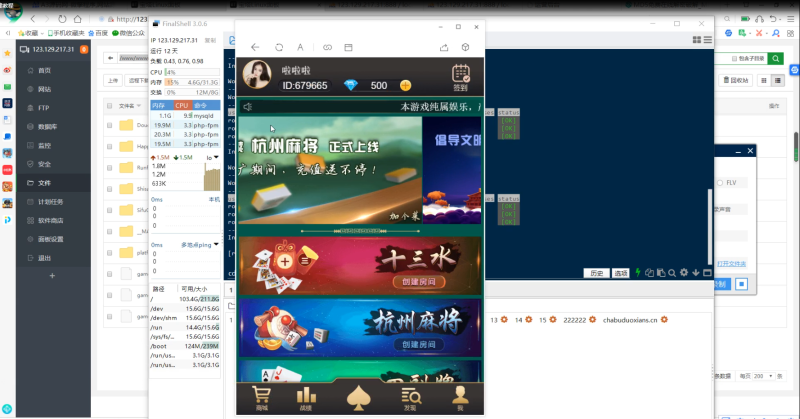This screenshot has height=419, width=800.
Task: Create a room under 杭州麻将
Action: 419,344
